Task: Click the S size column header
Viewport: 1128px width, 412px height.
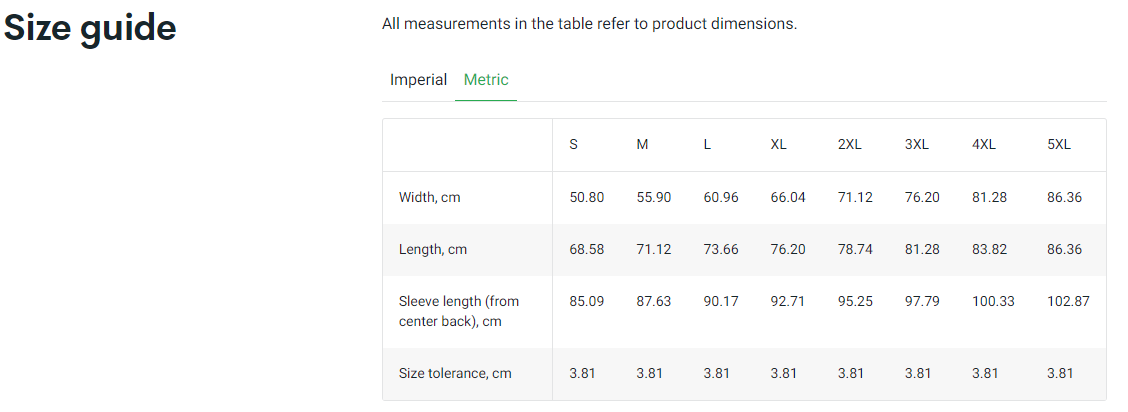Action: coord(574,144)
